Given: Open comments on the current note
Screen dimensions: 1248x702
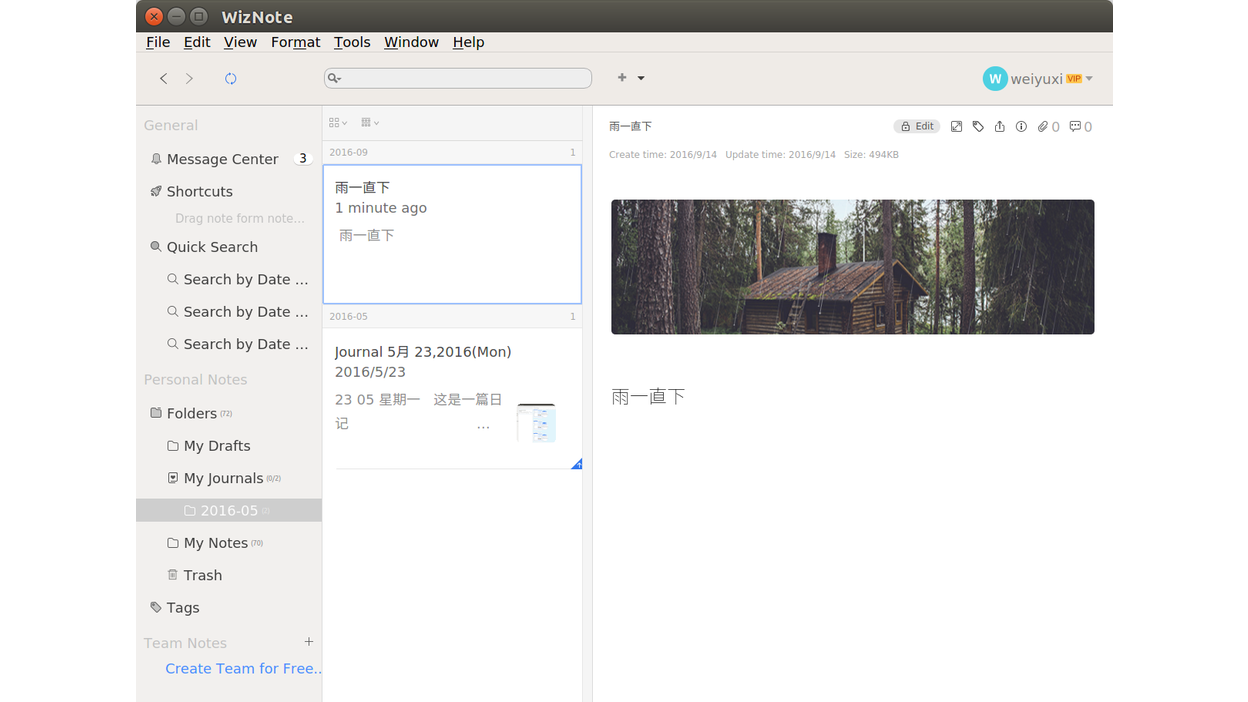Looking at the screenshot, I should click(1076, 126).
